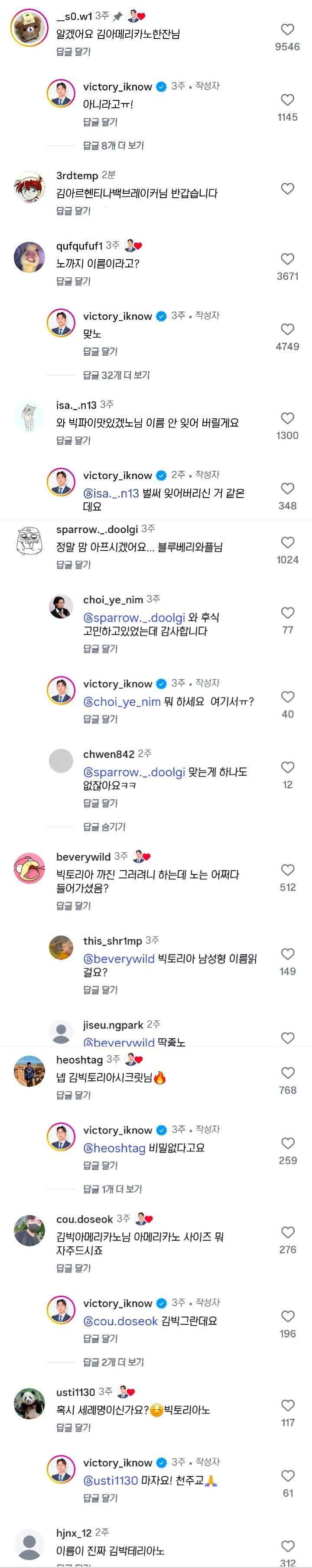312x1568 pixels.
Task: Like victory_iknow's '맞노' reply
Action: 287,329
